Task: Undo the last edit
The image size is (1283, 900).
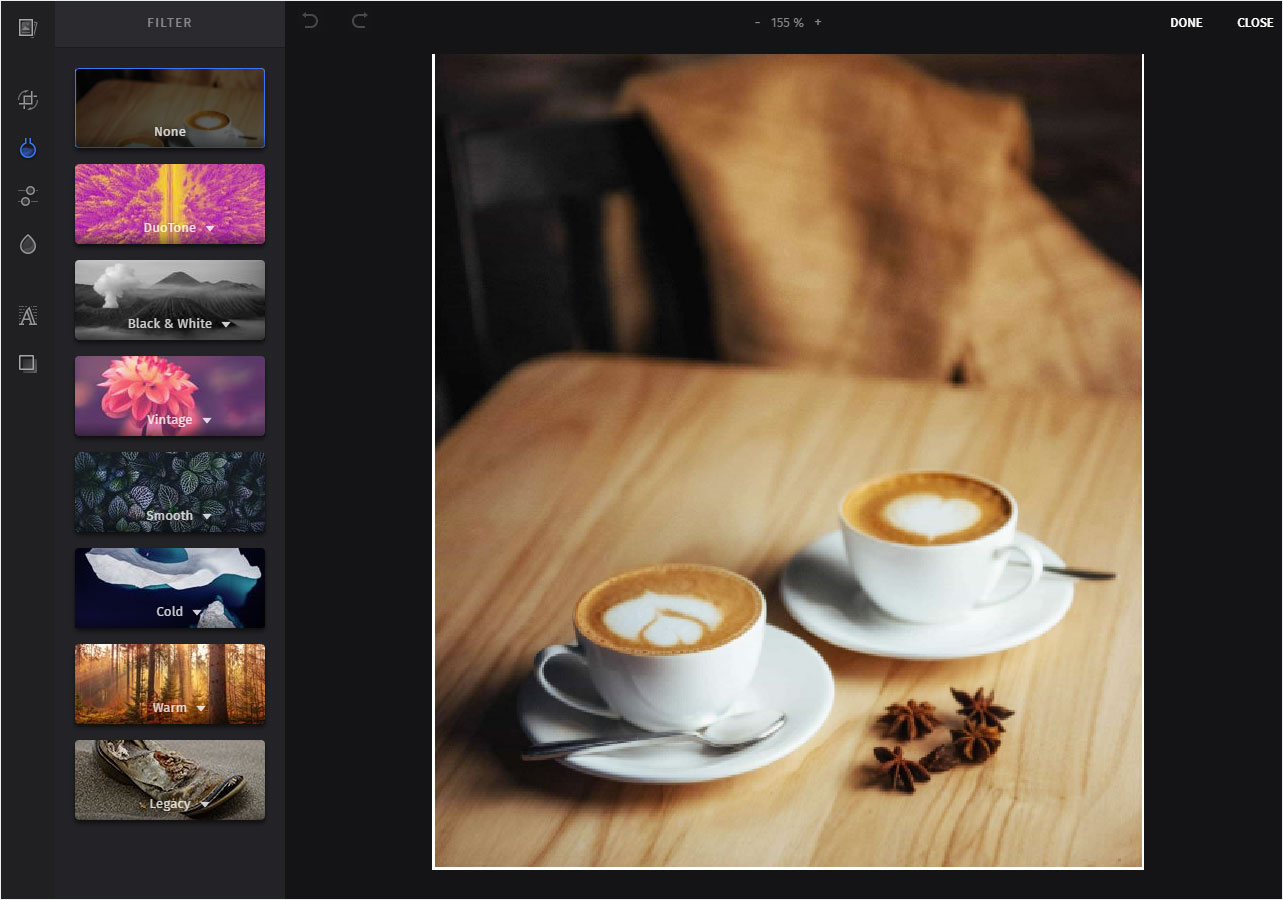Action: pyautogui.click(x=310, y=20)
